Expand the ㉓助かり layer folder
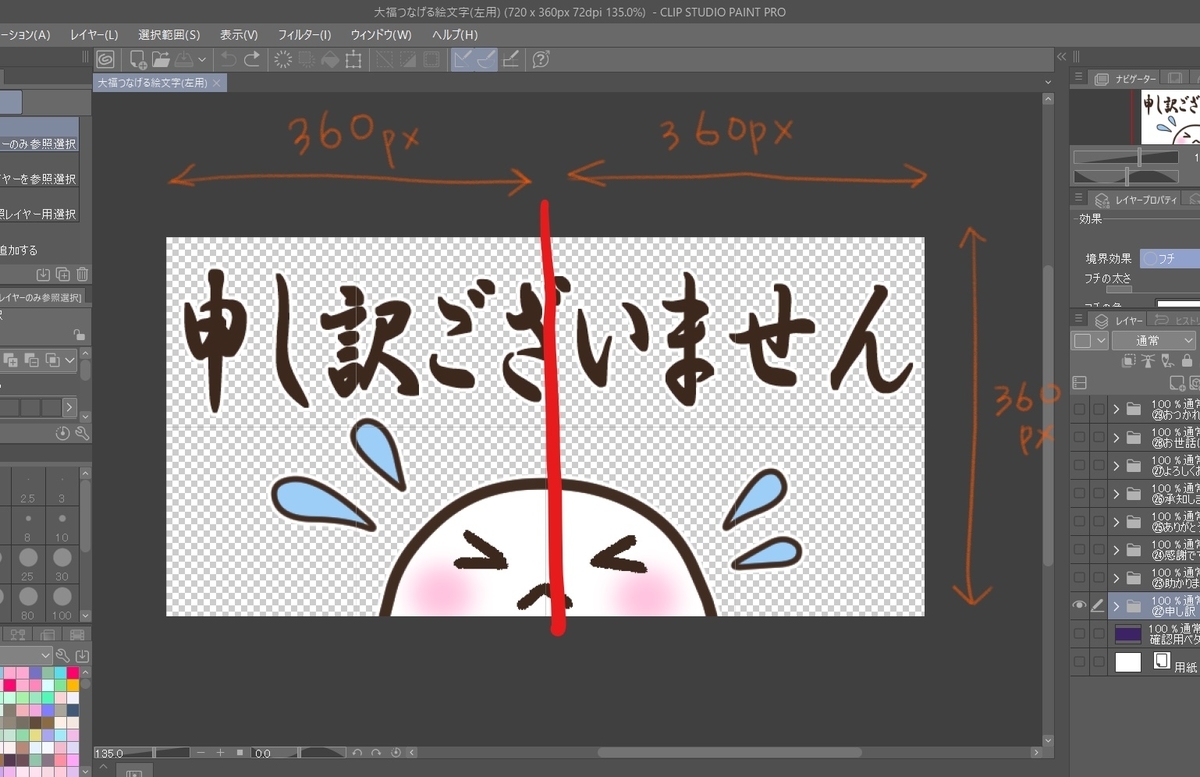The width and height of the screenshot is (1200, 777). 1116,577
